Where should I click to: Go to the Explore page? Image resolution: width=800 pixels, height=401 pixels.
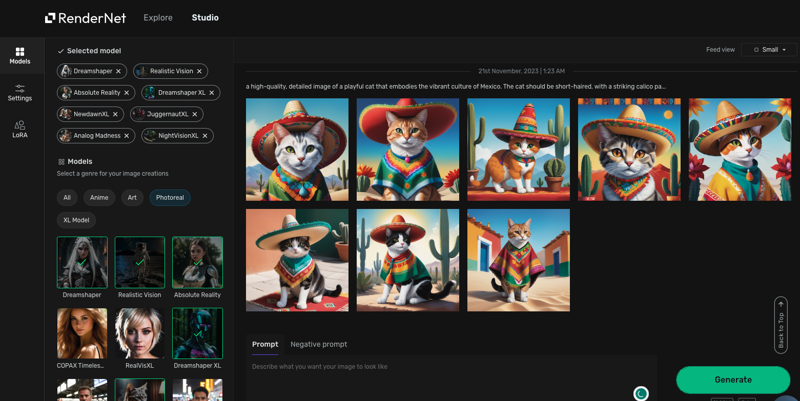coord(158,18)
